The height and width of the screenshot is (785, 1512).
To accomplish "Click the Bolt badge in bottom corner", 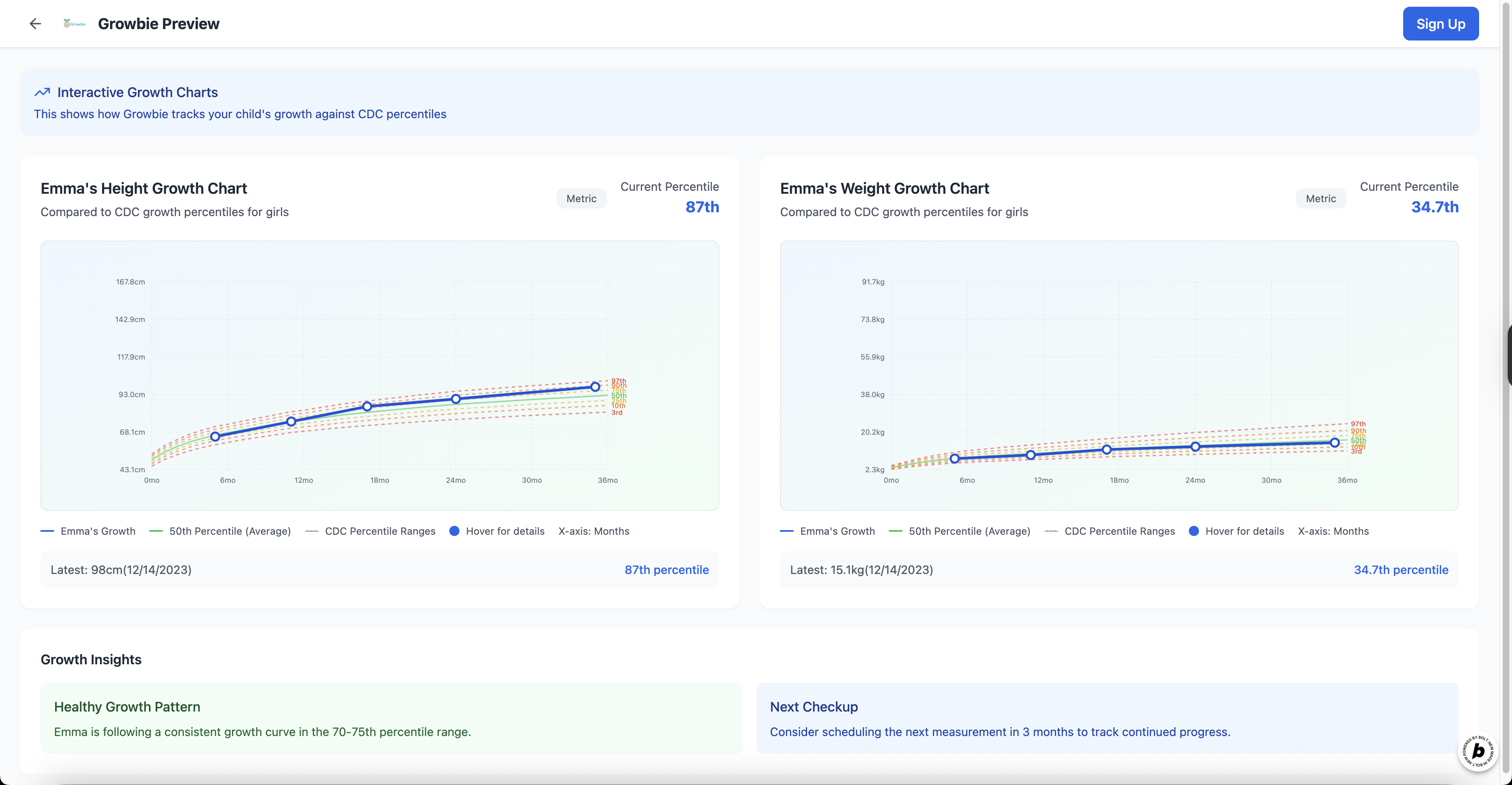I will [x=1477, y=750].
